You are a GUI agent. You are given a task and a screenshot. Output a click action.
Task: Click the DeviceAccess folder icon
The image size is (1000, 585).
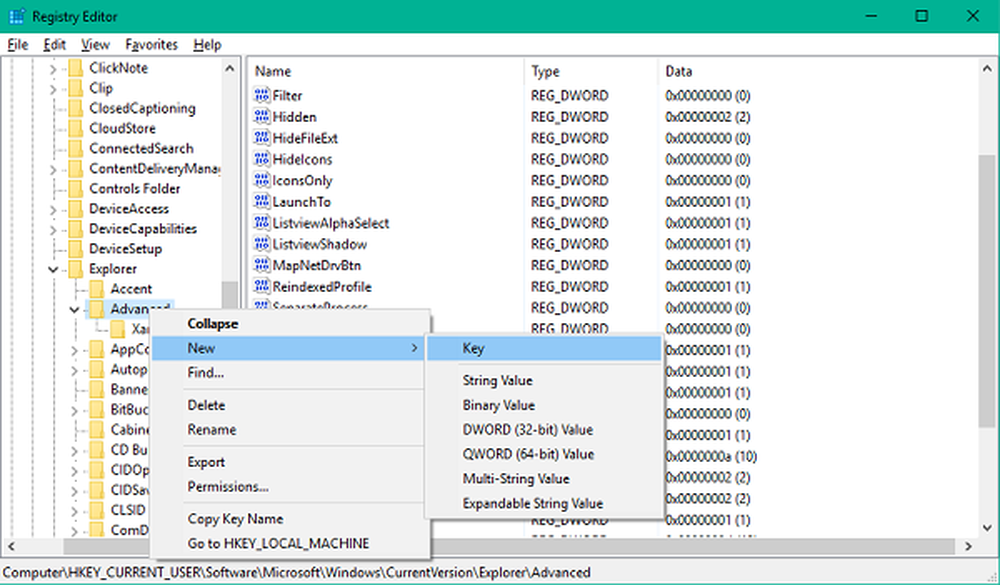pos(75,208)
